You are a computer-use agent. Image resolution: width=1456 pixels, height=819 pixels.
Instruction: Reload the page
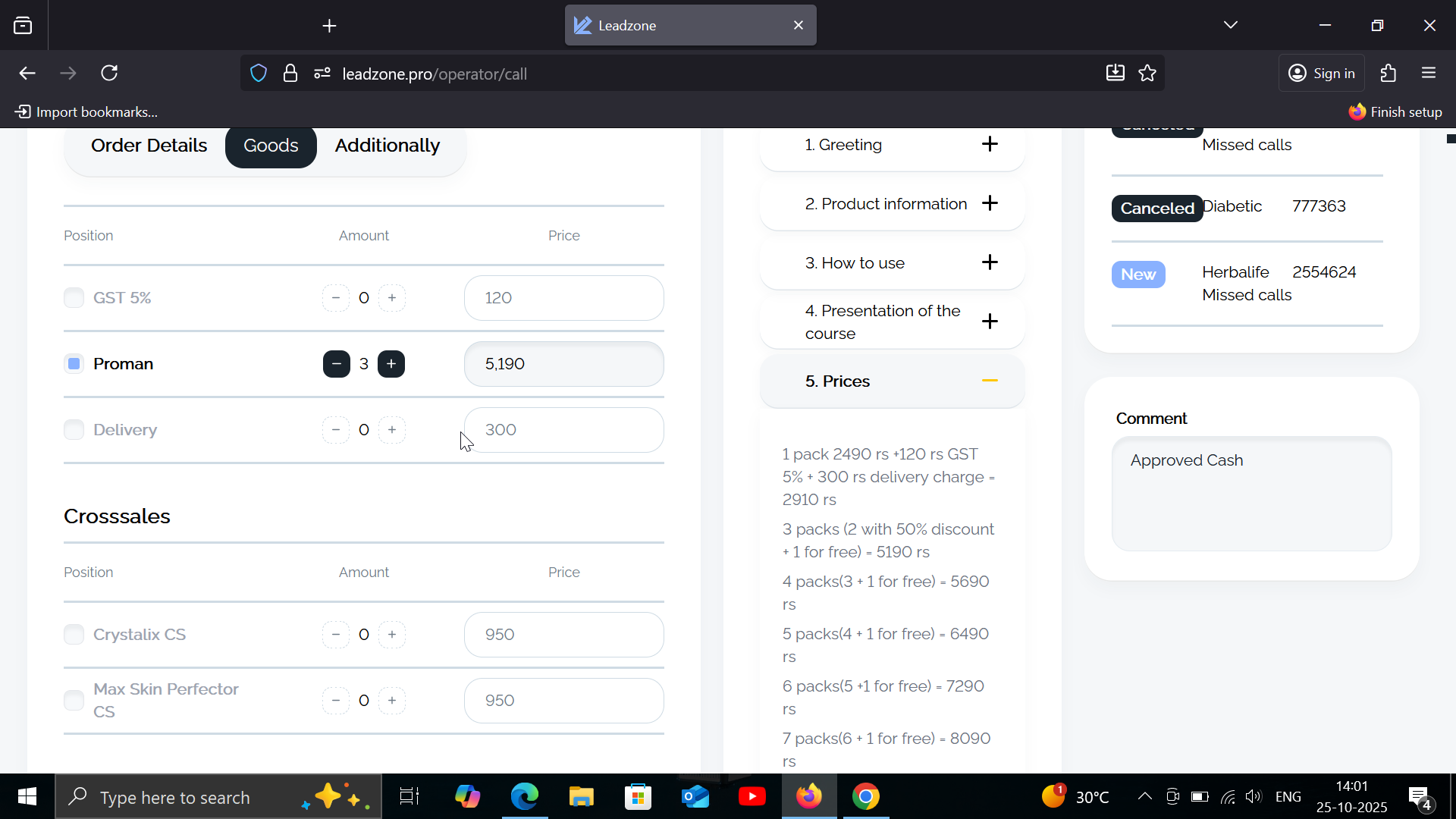(110, 74)
